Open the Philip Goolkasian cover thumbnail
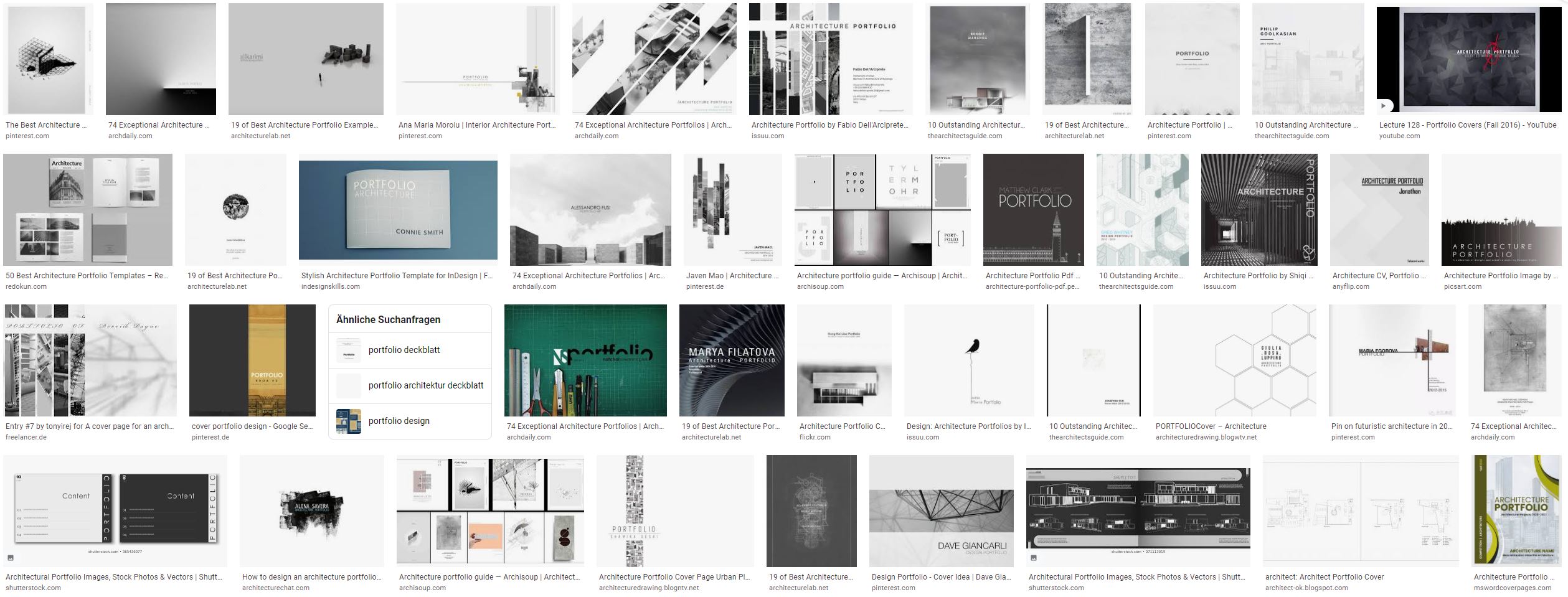Screen dimensions: 1568x597 pyautogui.click(x=1308, y=59)
